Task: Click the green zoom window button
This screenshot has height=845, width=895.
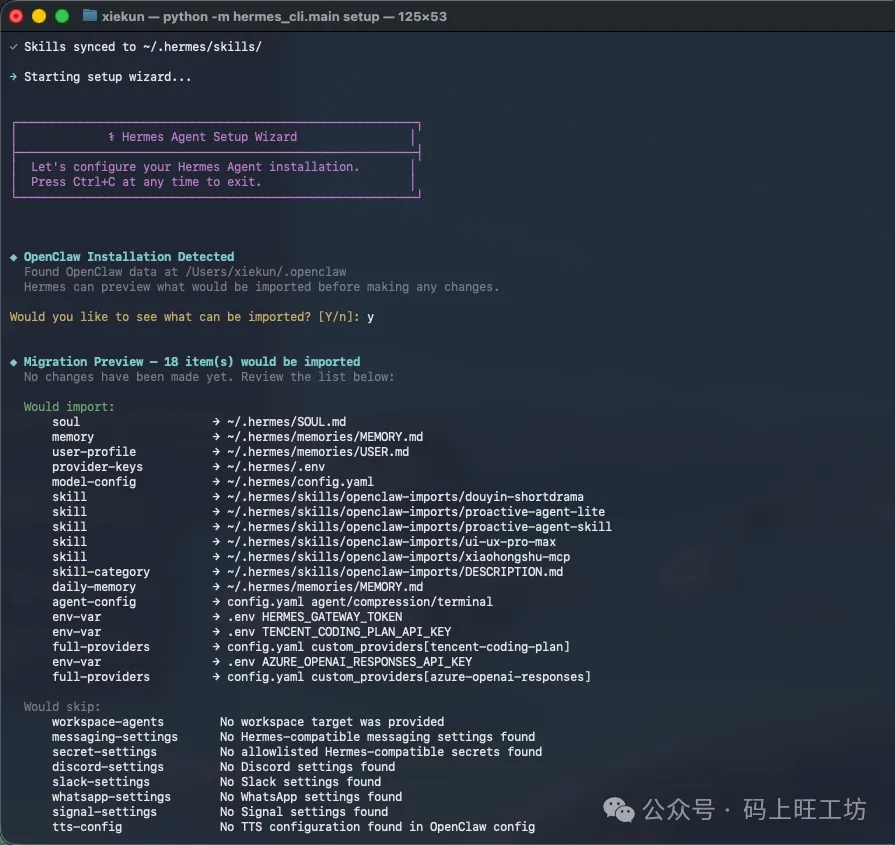Action: pos(62,16)
